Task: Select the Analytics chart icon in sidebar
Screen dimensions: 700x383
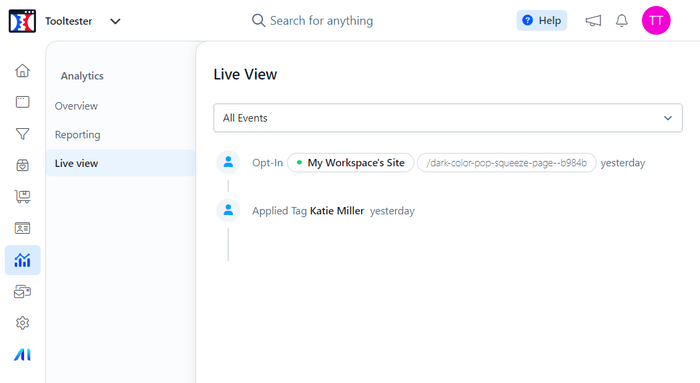Action: pyautogui.click(x=22, y=260)
